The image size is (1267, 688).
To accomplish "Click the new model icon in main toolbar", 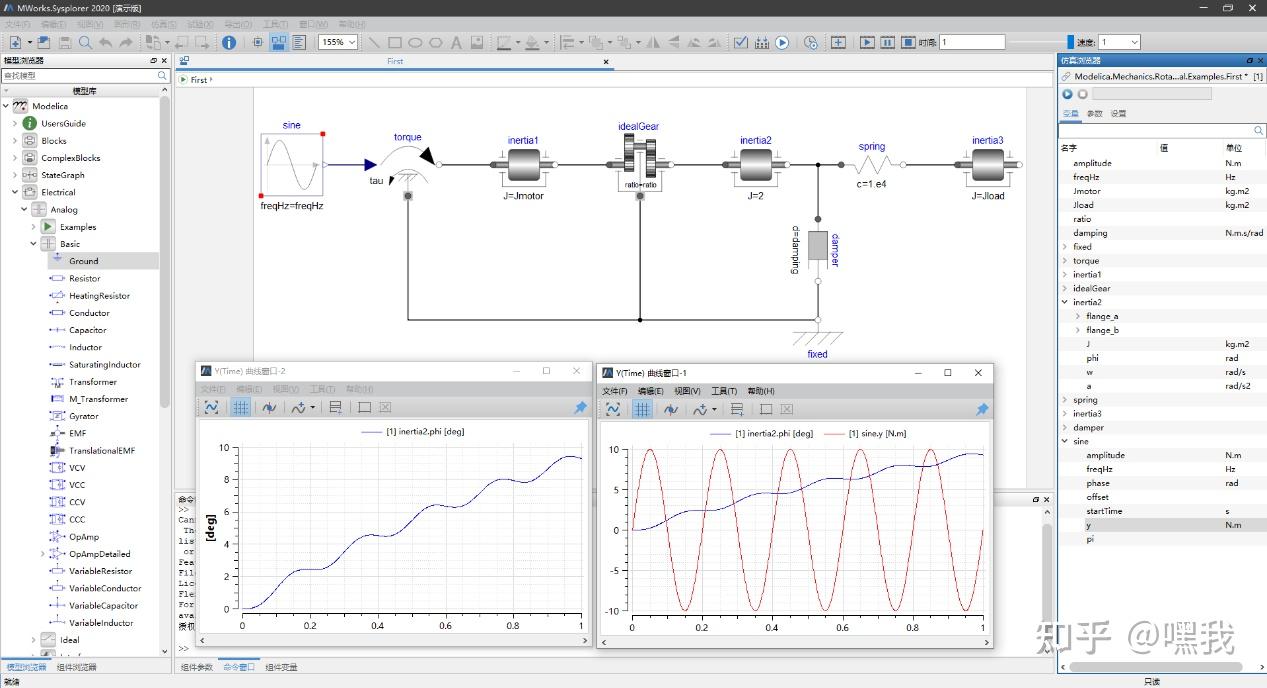I will coord(15,42).
